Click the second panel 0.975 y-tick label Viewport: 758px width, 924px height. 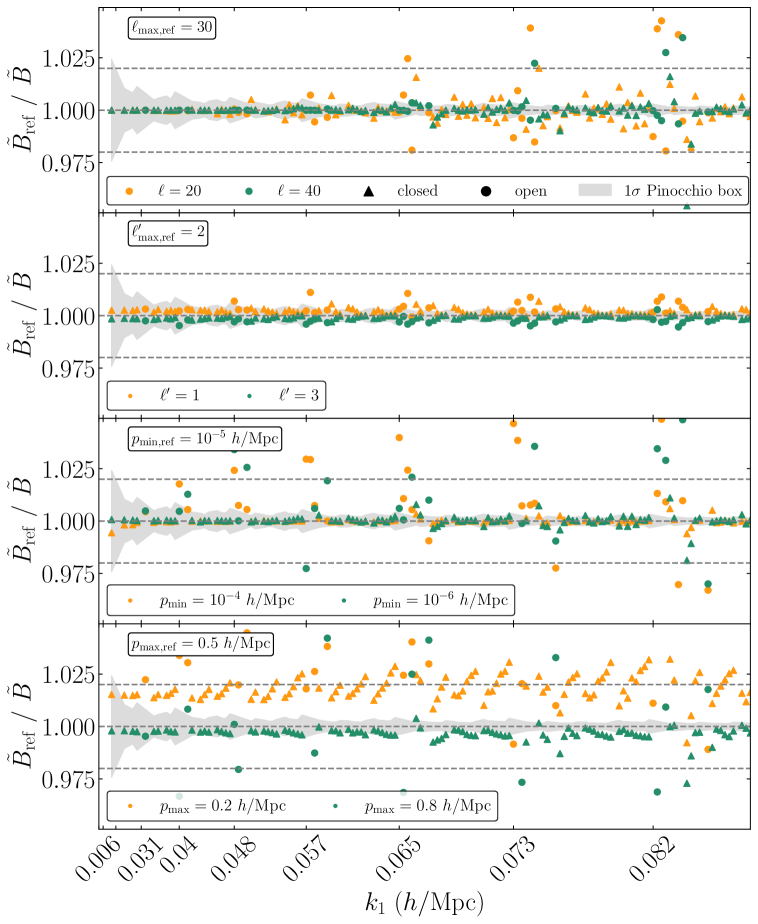pos(68,369)
